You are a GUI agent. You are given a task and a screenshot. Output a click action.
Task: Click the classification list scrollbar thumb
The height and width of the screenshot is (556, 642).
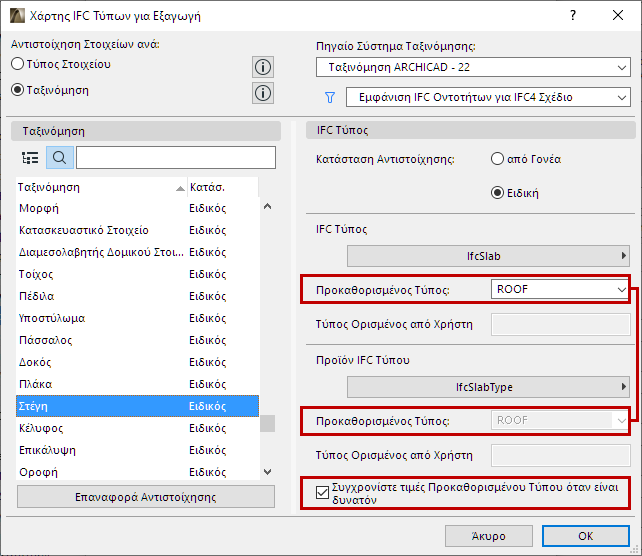(x=267, y=423)
